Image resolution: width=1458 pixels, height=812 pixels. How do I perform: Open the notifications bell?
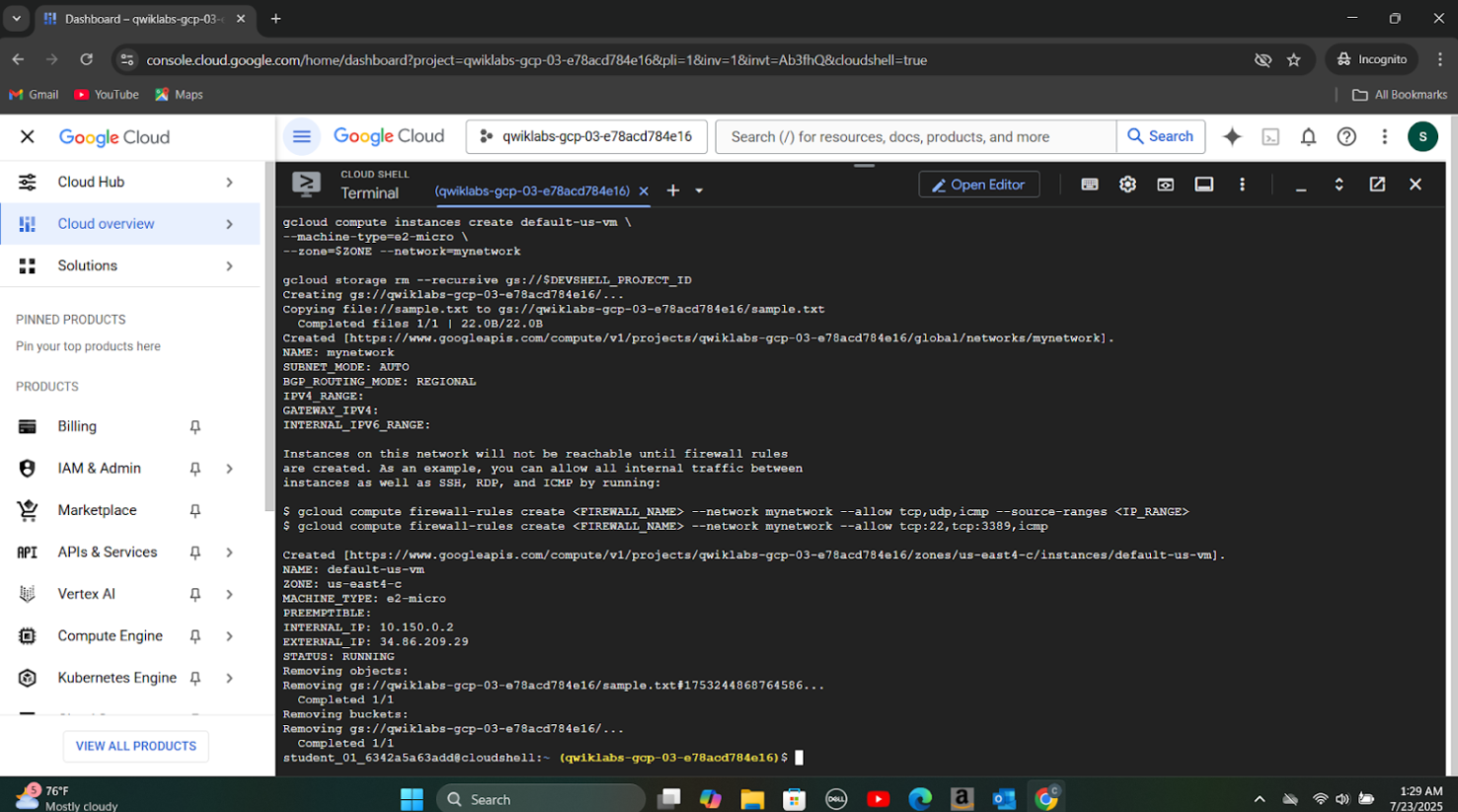[x=1308, y=137]
